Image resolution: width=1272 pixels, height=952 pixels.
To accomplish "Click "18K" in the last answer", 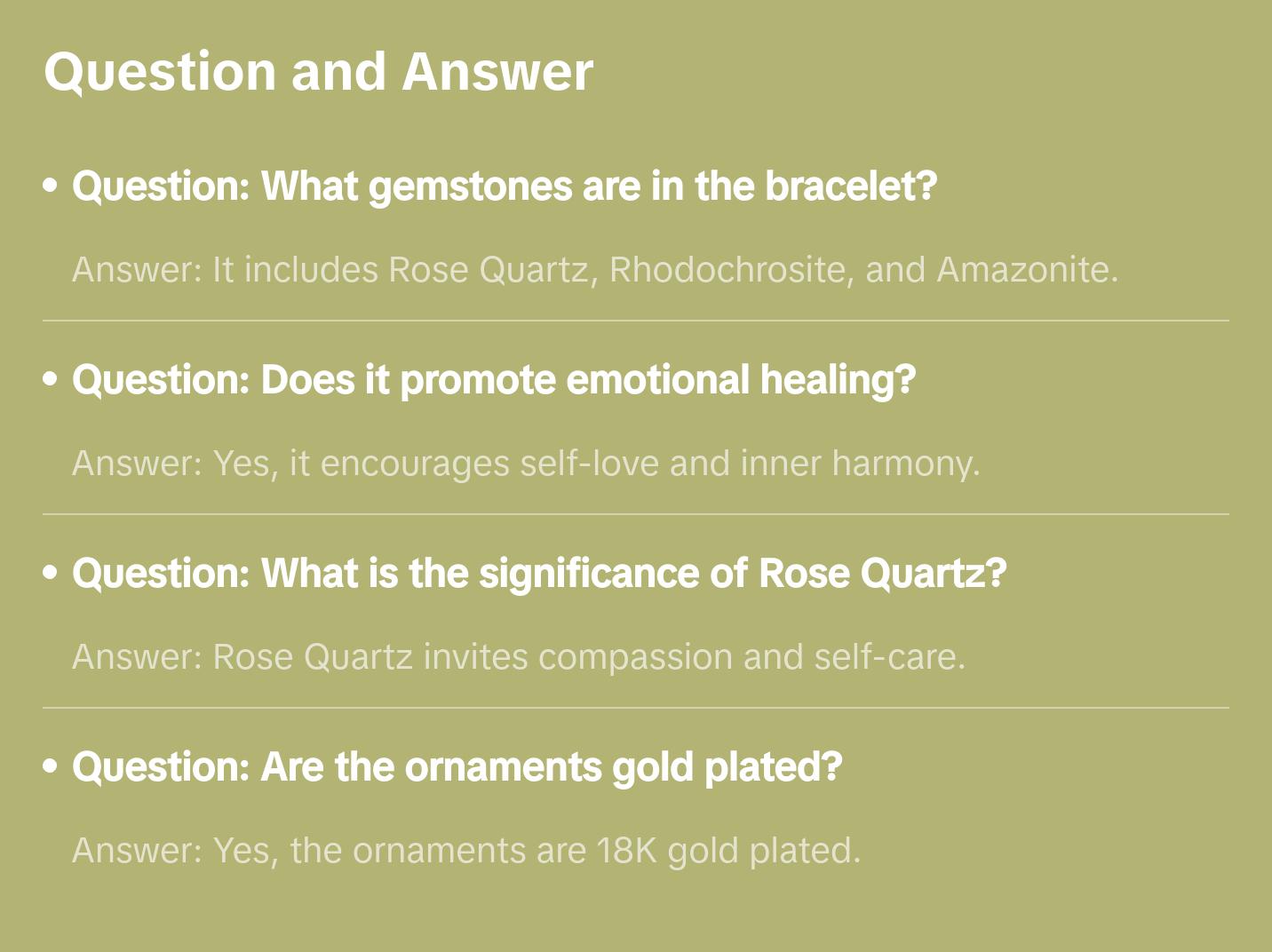I will click(x=626, y=851).
